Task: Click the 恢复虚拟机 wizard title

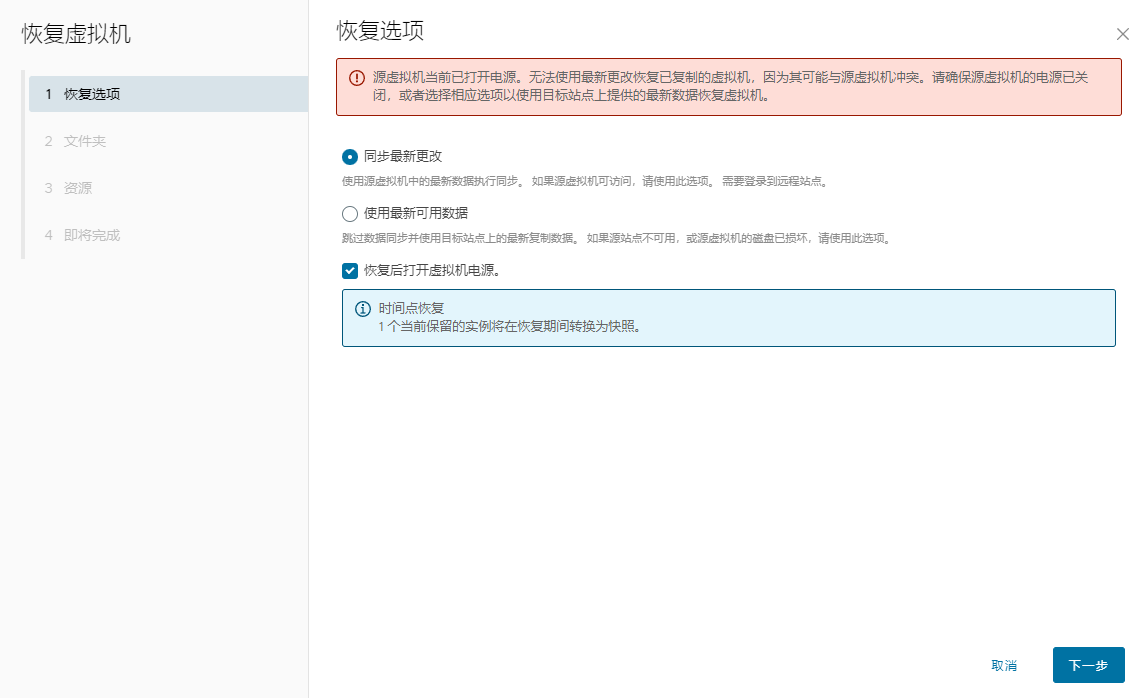Action: pos(76,34)
